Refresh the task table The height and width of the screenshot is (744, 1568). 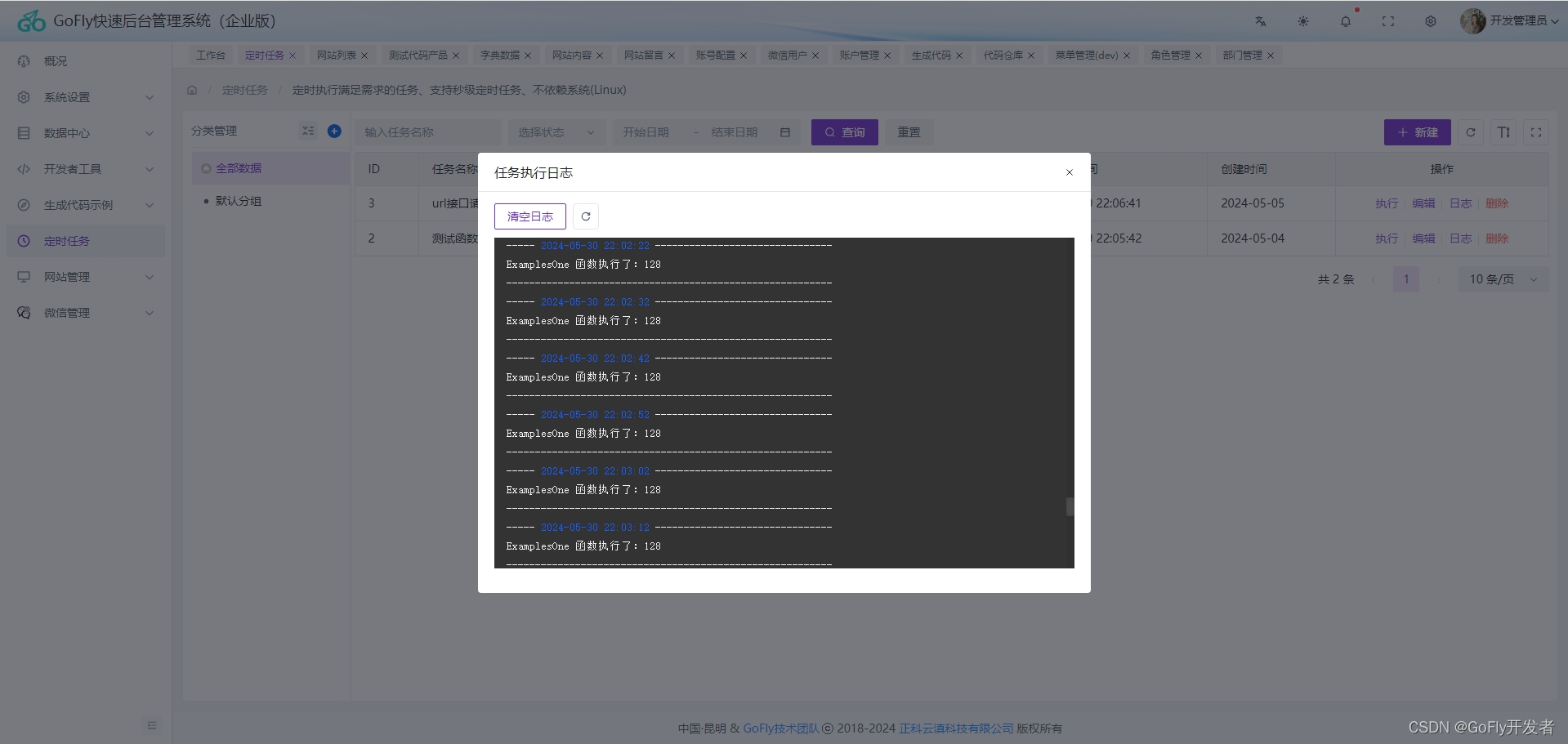coord(1471,132)
